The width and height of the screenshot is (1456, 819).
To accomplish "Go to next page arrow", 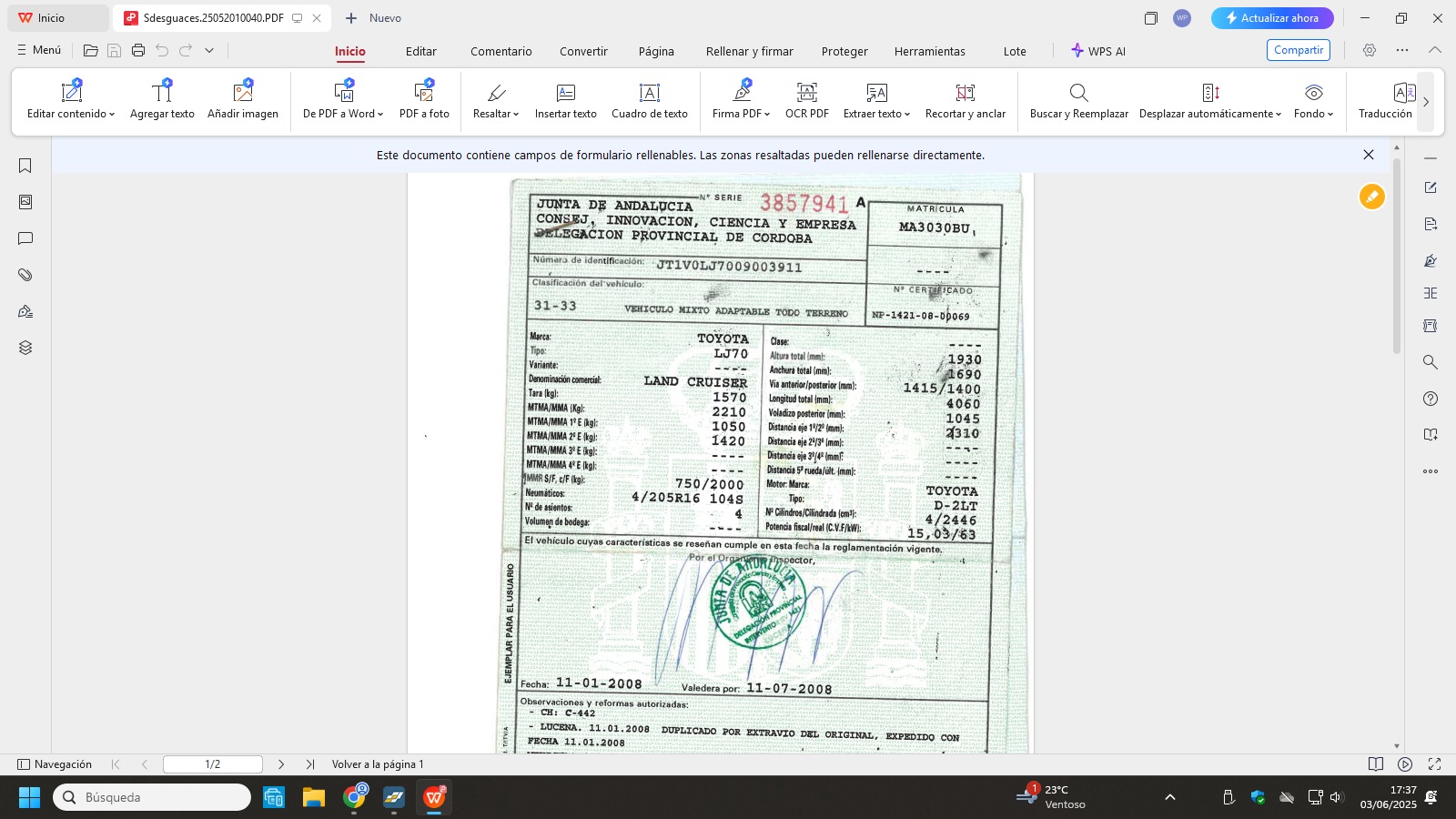I will point(281,764).
